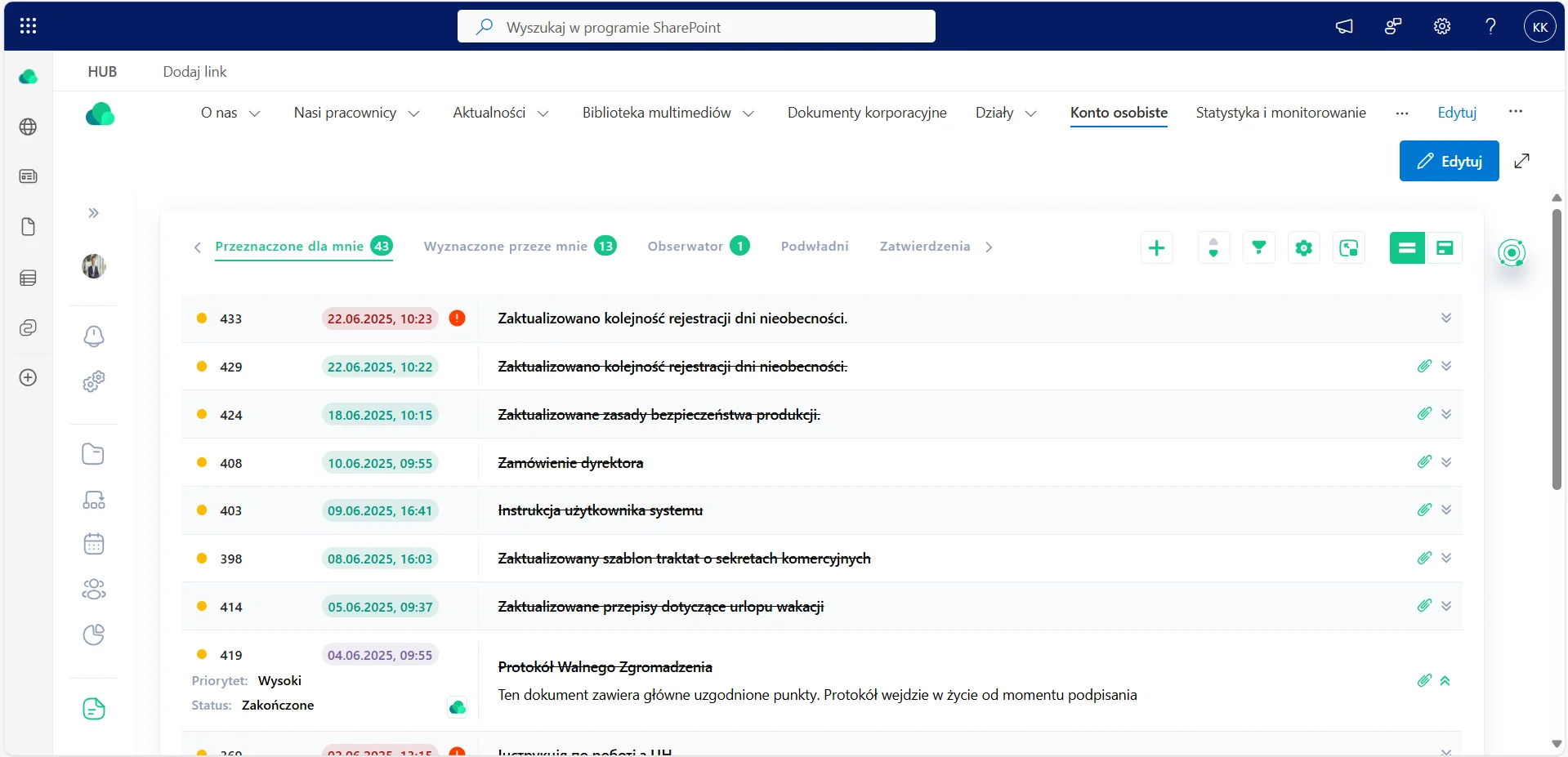This screenshot has height=757, width=1568.
Task: Expand the sidebar with double chevron
Action: pyautogui.click(x=94, y=213)
